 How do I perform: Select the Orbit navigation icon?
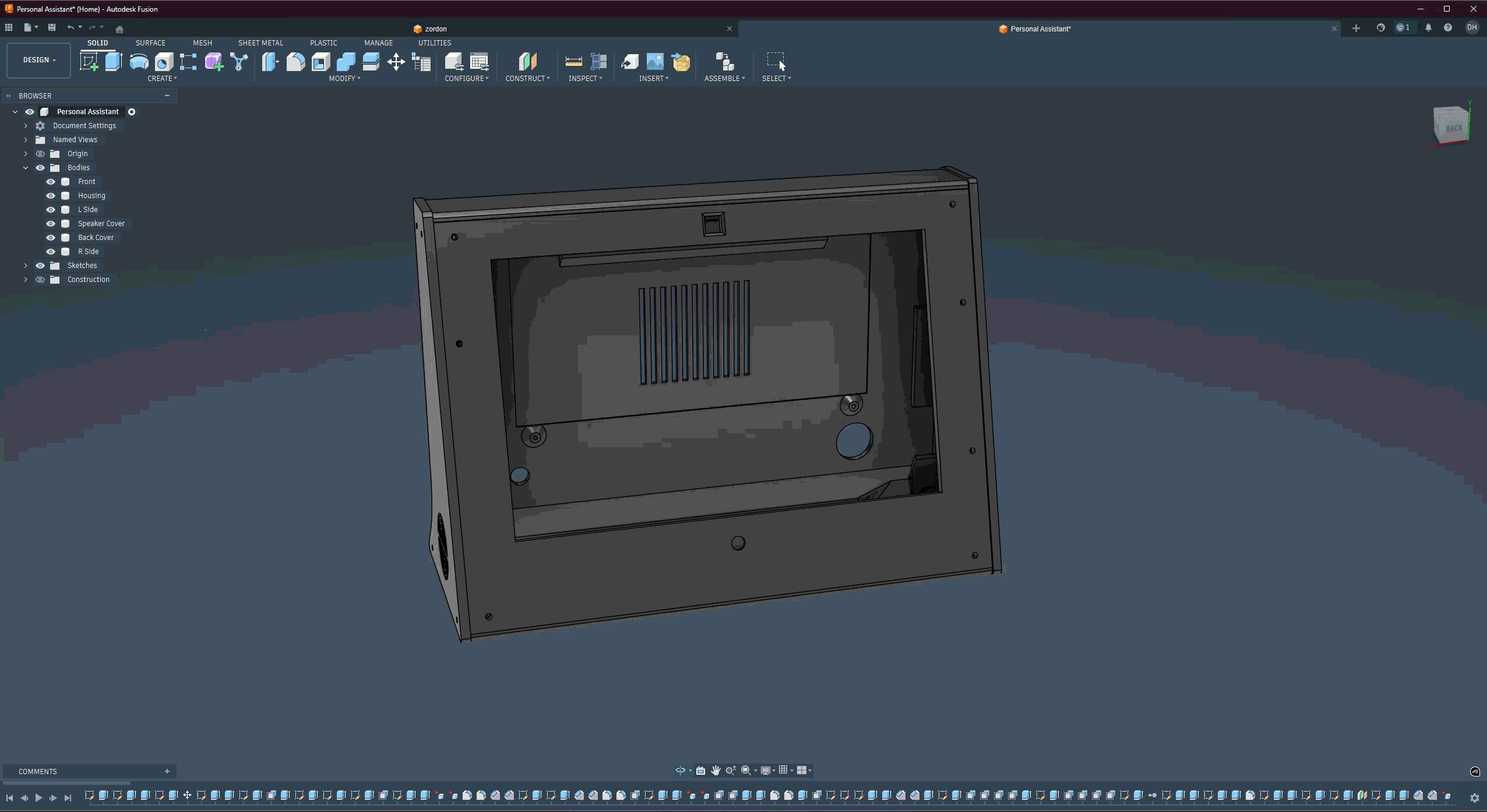(680, 770)
